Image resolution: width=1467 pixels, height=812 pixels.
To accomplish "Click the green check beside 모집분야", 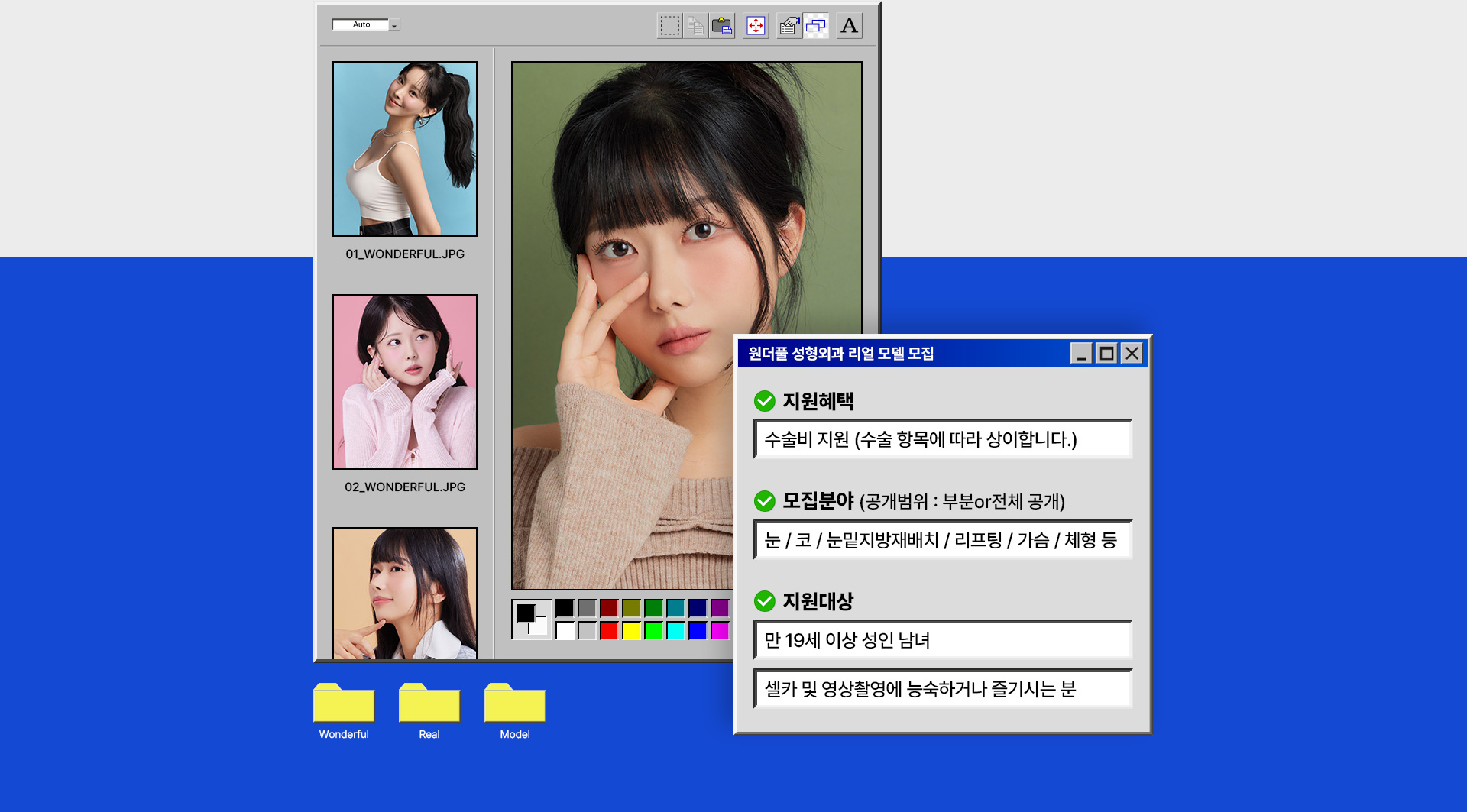I will coord(764,501).
